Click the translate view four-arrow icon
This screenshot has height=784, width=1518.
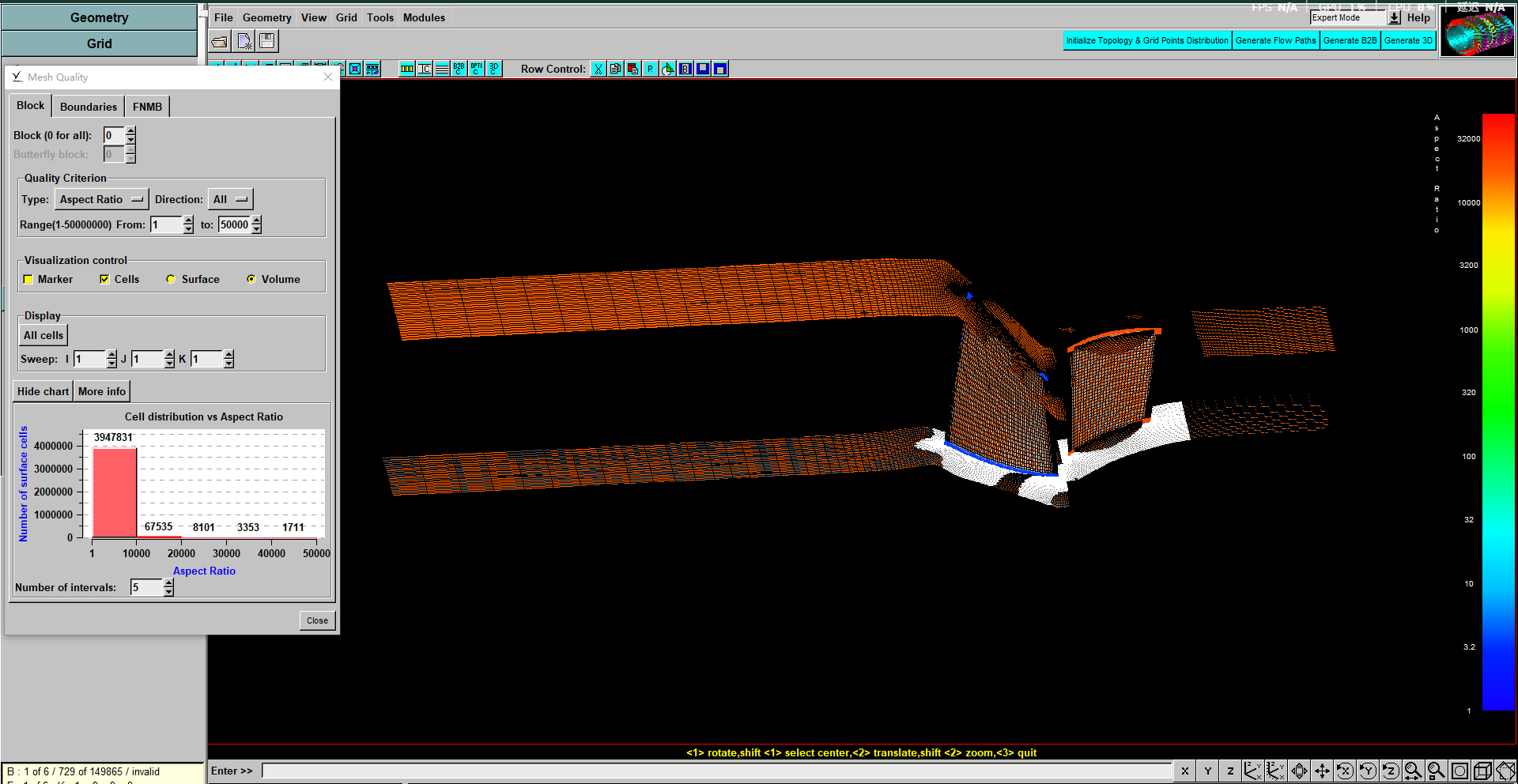pos(1321,771)
